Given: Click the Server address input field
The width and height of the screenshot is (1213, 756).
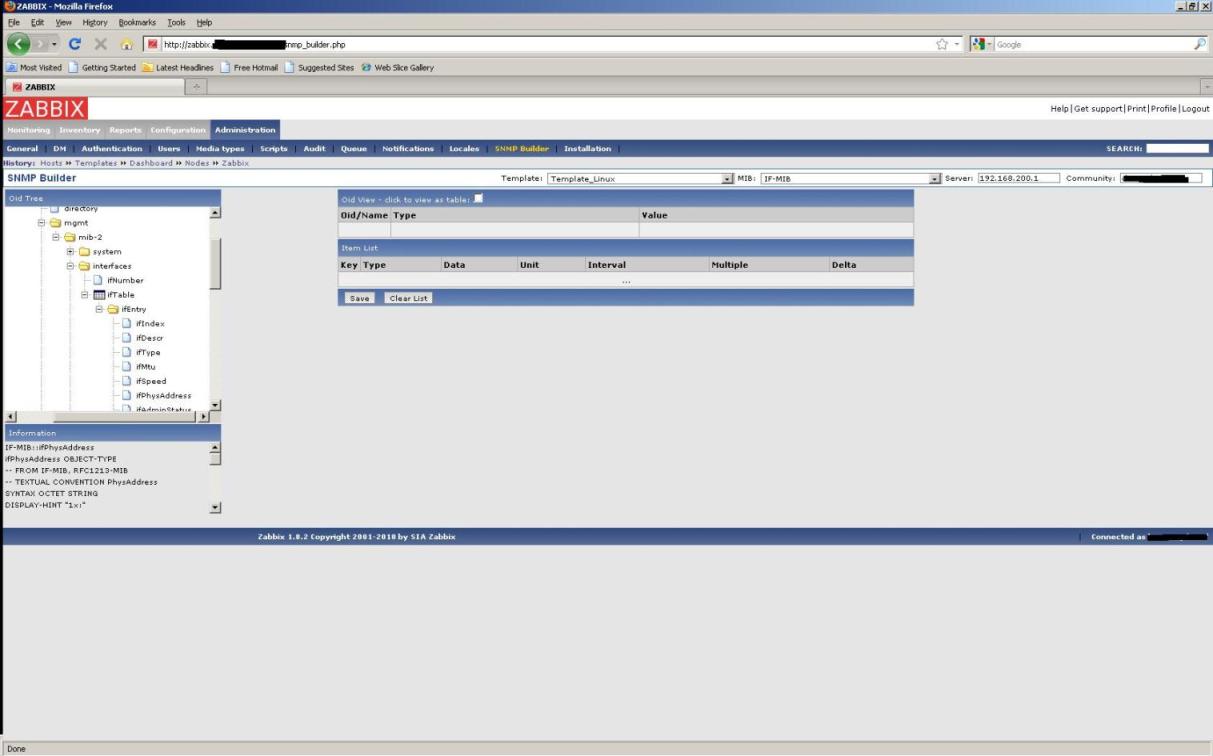Looking at the screenshot, I should pyautogui.click(x=1018, y=179).
